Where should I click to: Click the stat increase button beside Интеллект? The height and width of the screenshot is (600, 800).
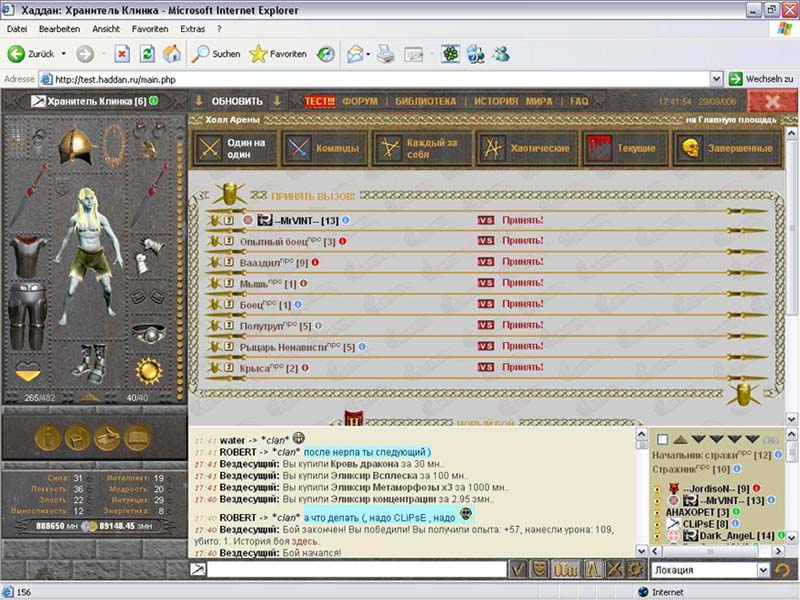coord(170,479)
